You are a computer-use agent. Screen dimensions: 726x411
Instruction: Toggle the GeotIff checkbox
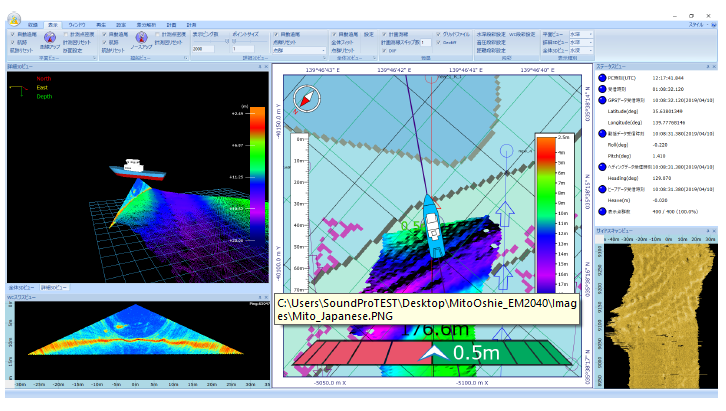[x=439, y=42]
